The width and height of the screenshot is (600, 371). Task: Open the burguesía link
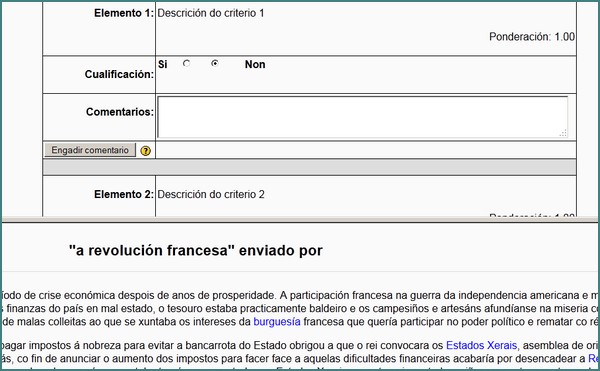(277, 322)
